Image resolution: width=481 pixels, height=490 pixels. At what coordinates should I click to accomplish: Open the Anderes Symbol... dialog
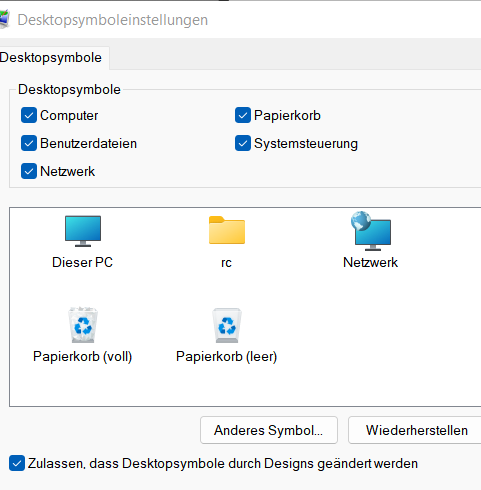[x=269, y=430]
